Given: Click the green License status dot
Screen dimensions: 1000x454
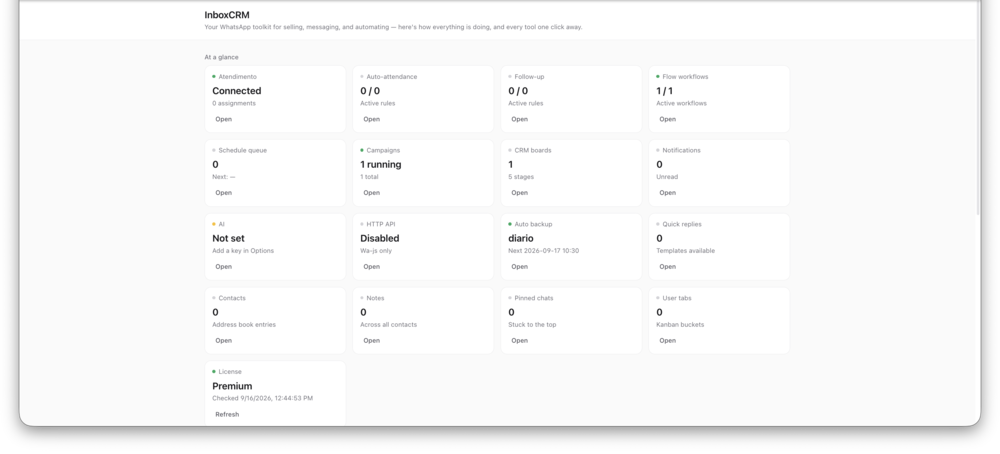Looking at the screenshot, I should tap(214, 372).
